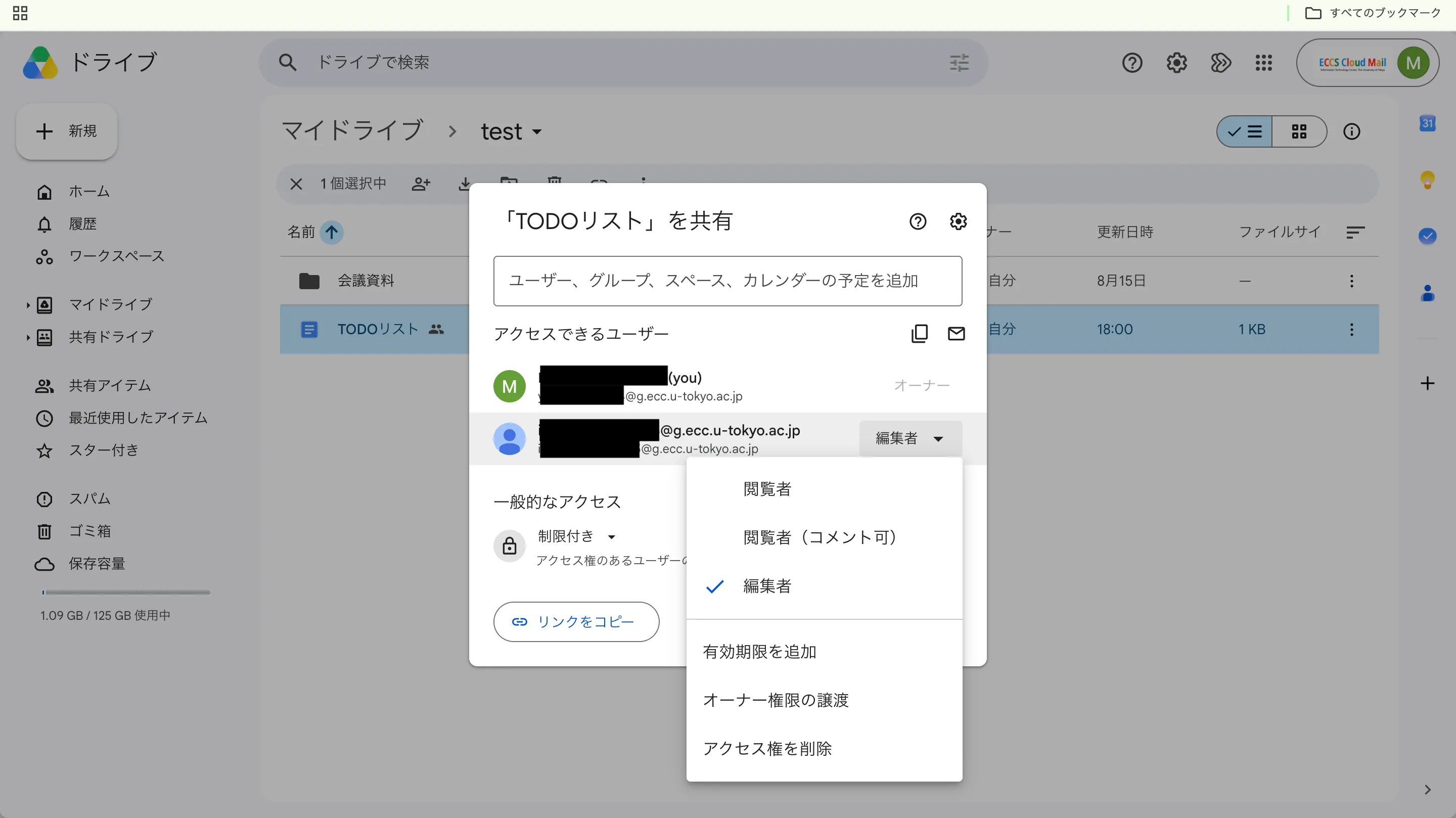This screenshot has width=1456, height=818.
Task: Click the share person-add toolbar icon
Action: pyautogui.click(x=421, y=184)
